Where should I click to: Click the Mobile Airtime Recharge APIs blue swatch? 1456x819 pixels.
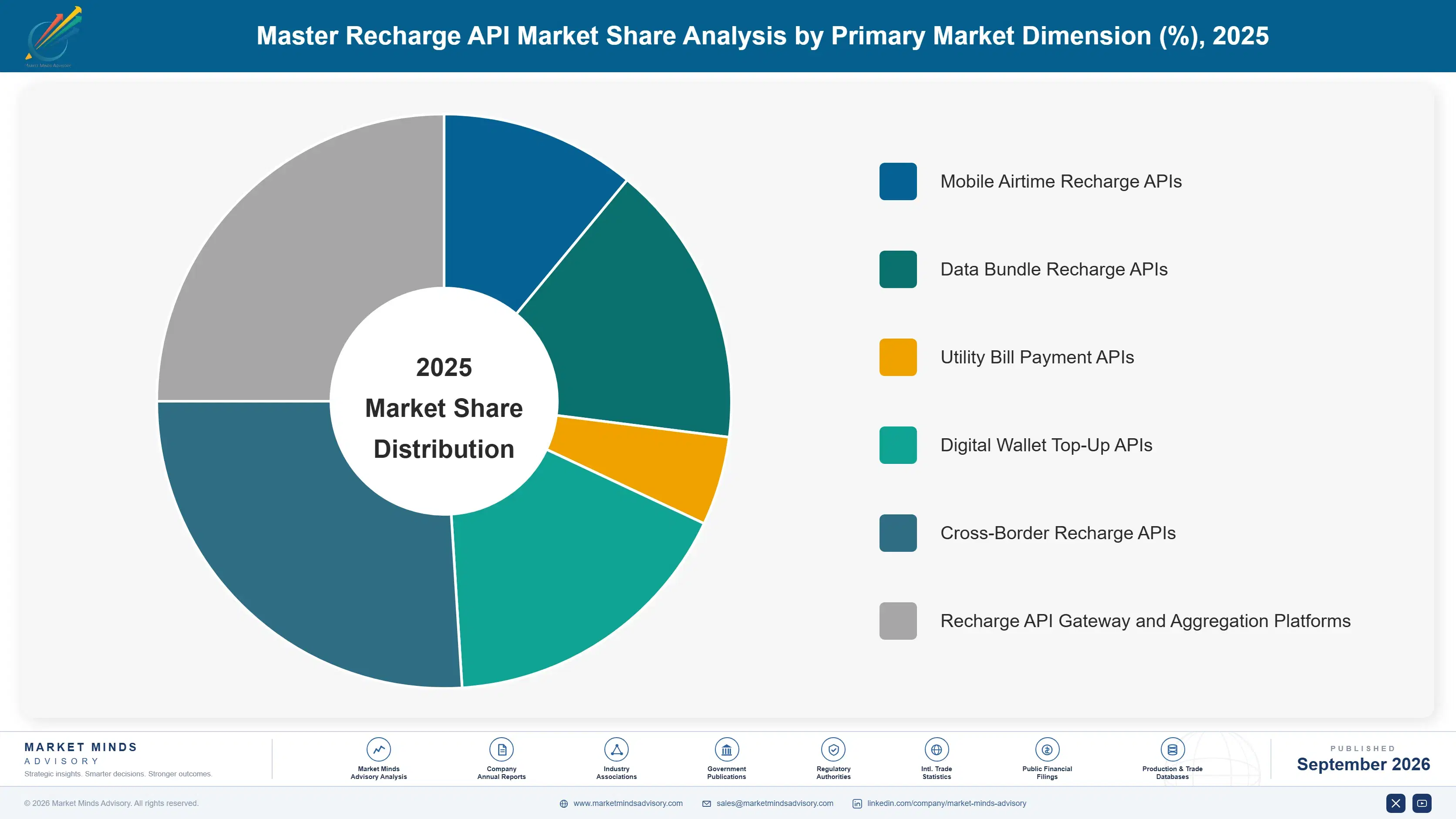(x=897, y=181)
